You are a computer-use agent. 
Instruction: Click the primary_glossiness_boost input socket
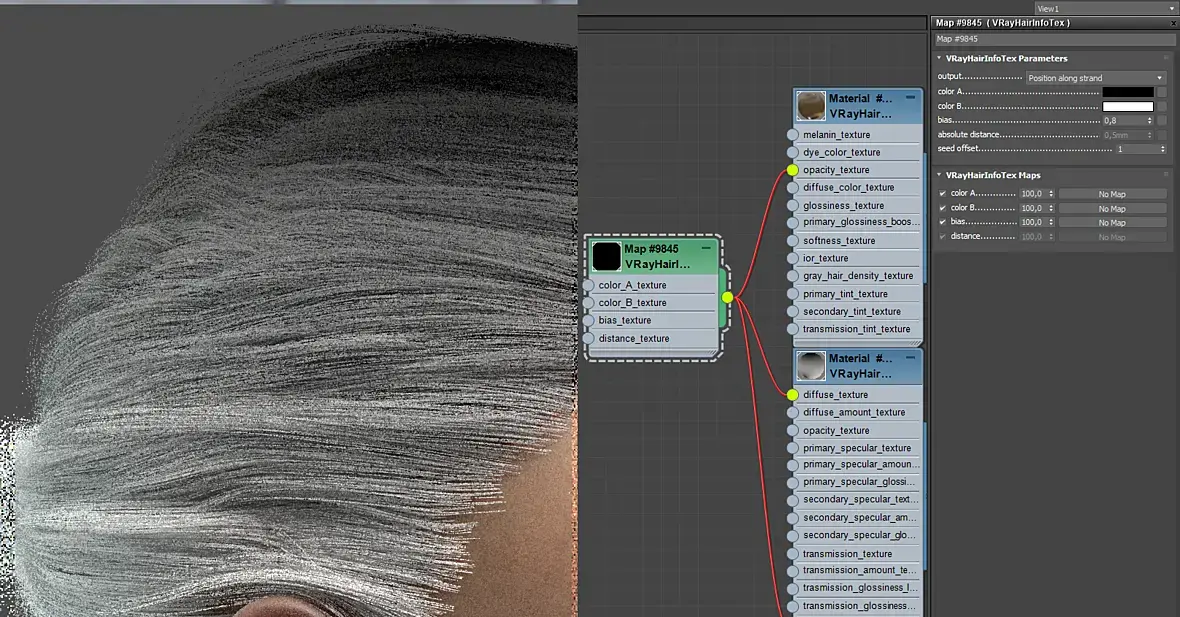792,223
